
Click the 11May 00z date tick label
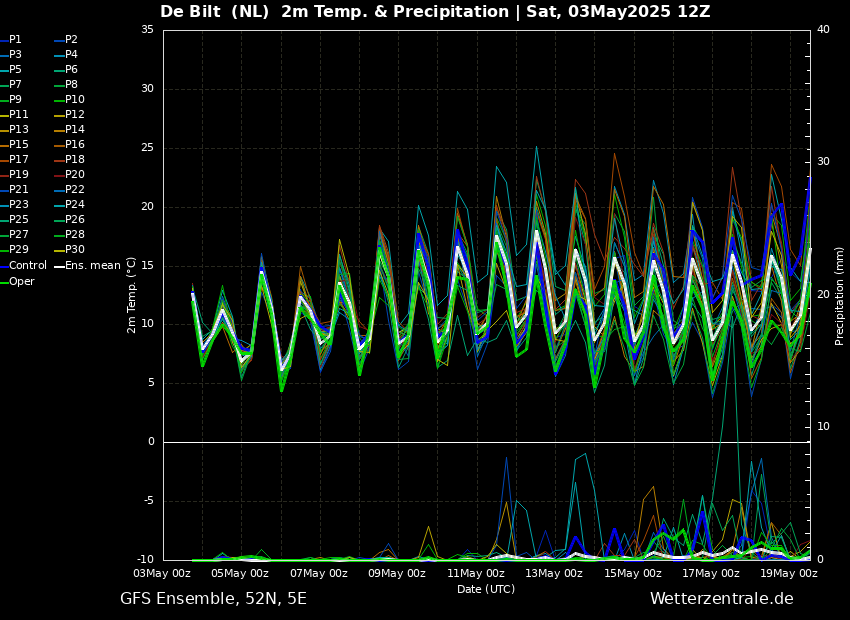476,574
